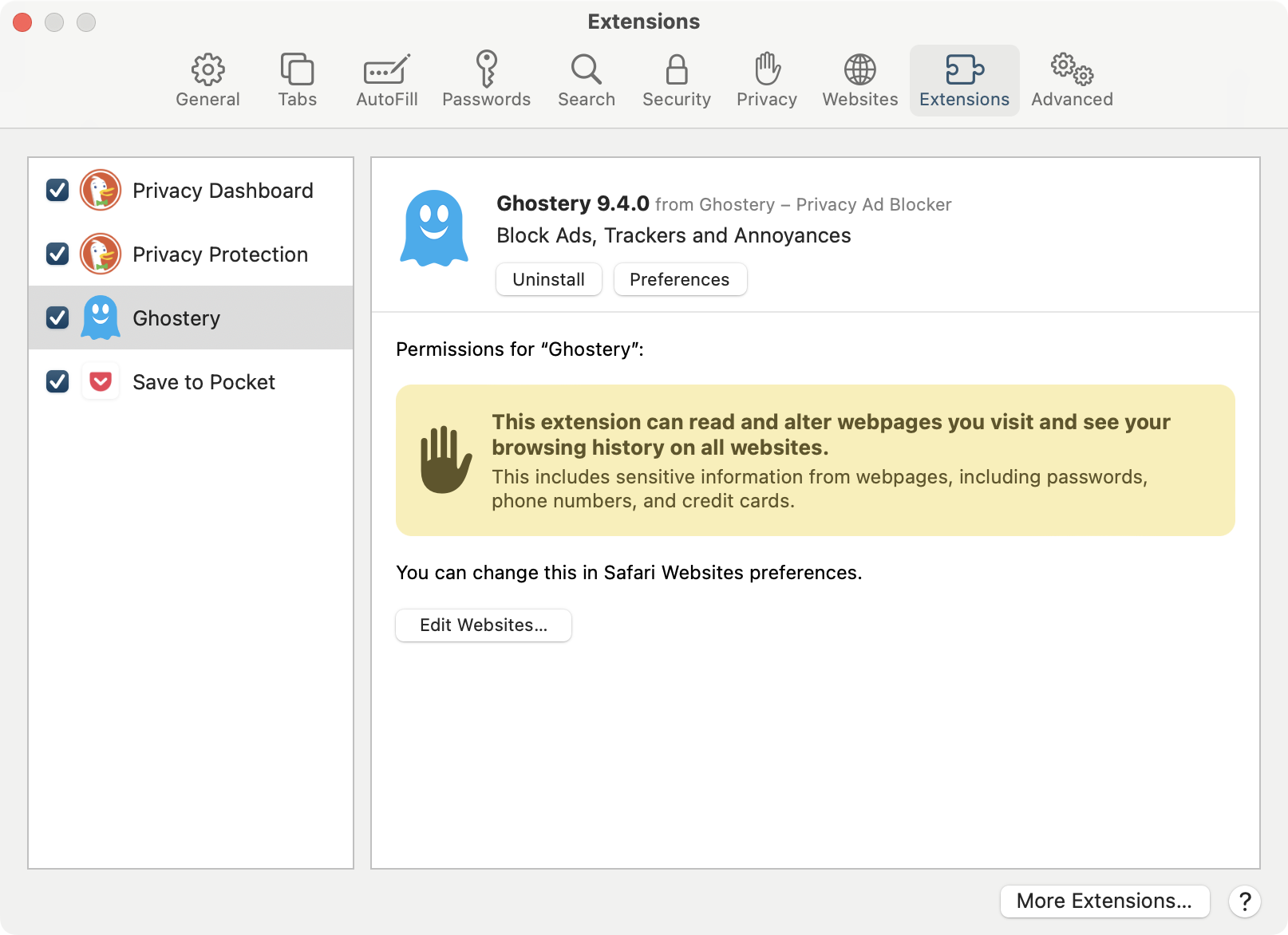Uninstall the Ghostery extension
Viewport: 1288px width, 935px height.
click(x=549, y=279)
